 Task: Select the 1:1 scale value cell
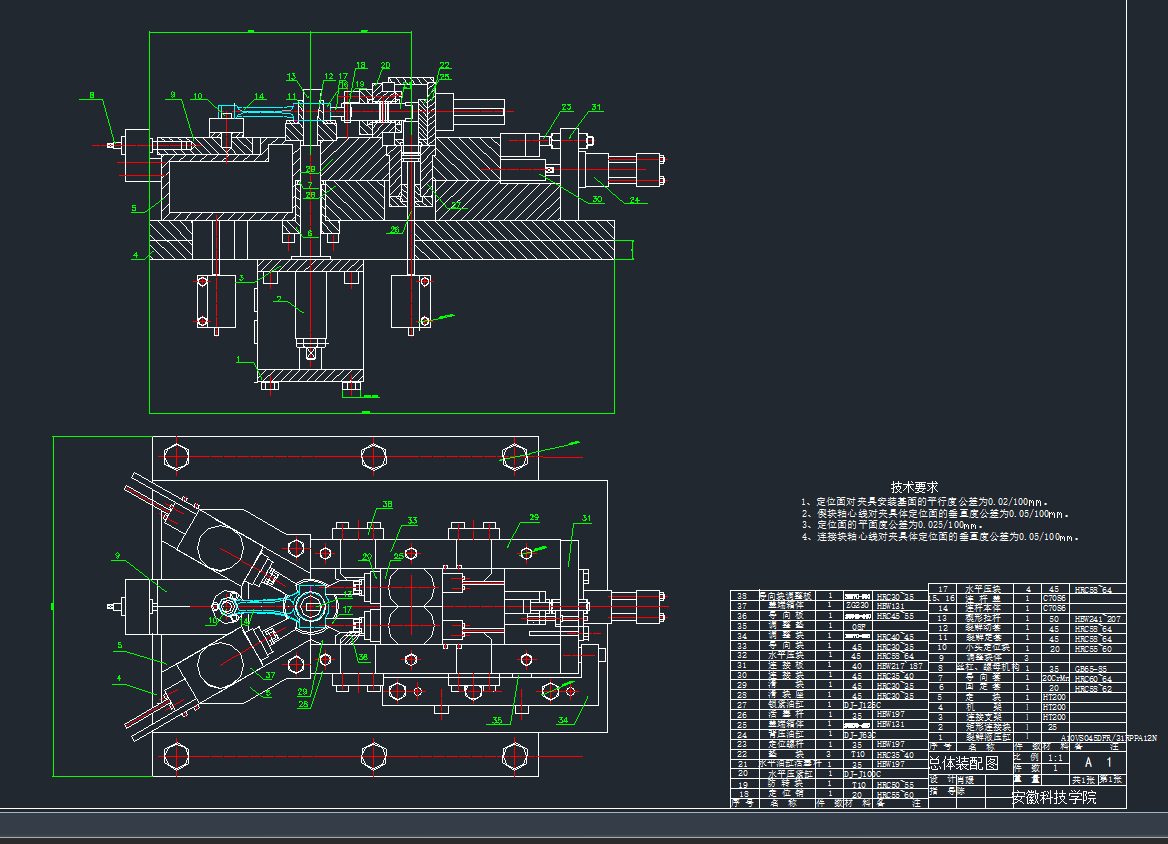click(1053, 758)
